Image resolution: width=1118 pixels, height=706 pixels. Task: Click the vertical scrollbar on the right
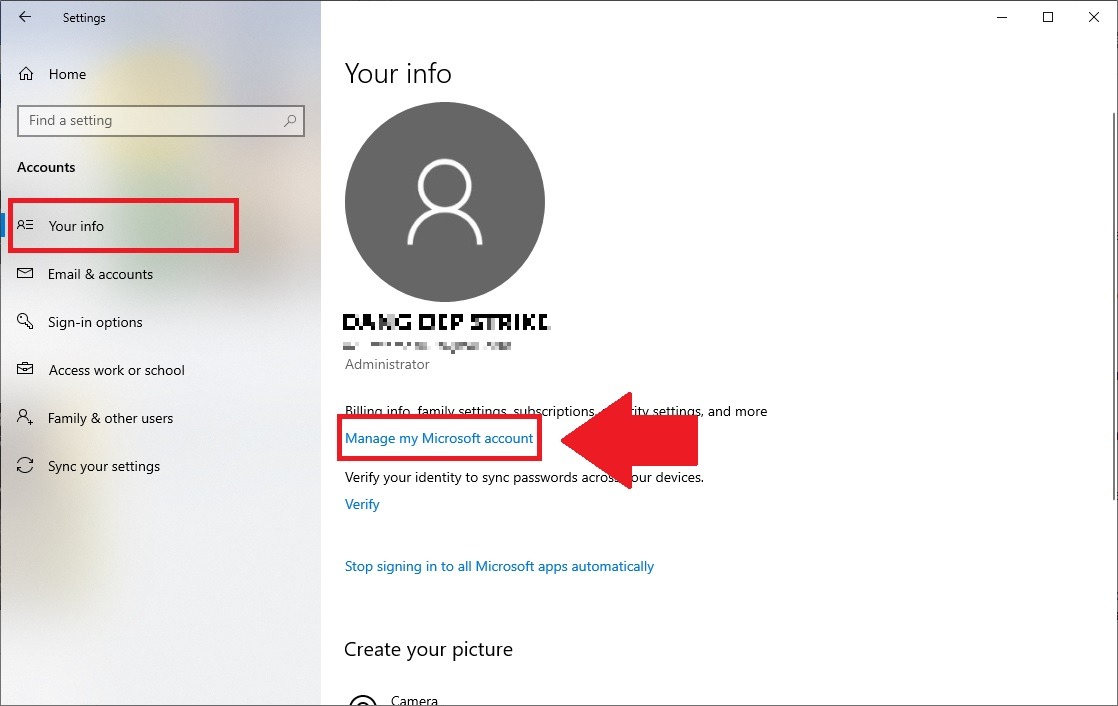[1114, 307]
